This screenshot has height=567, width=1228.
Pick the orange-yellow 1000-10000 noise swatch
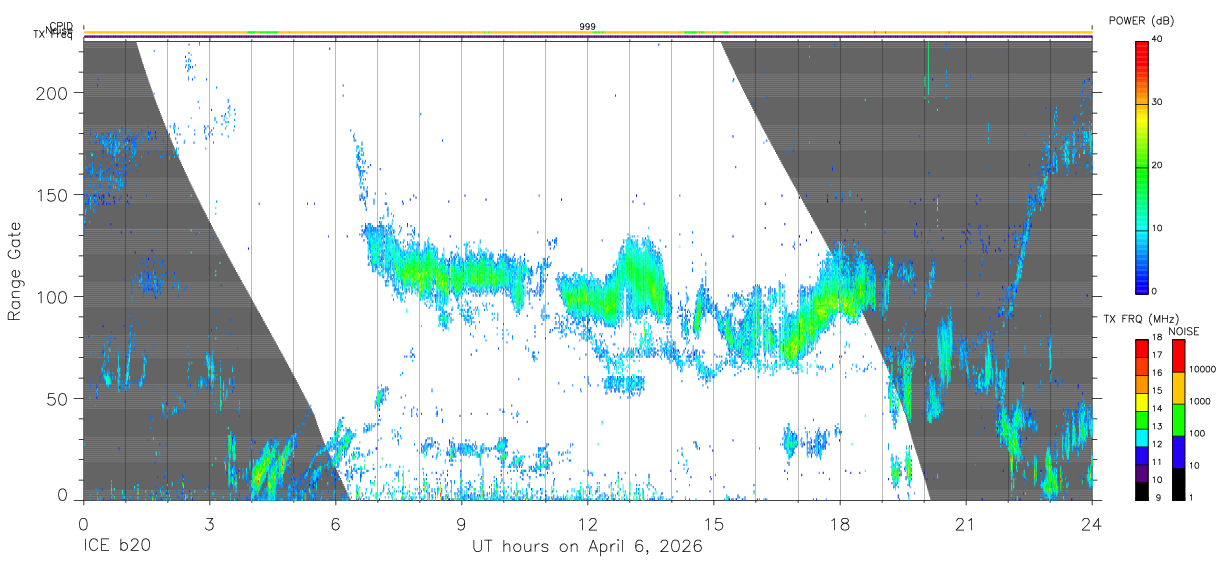coord(1177,389)
